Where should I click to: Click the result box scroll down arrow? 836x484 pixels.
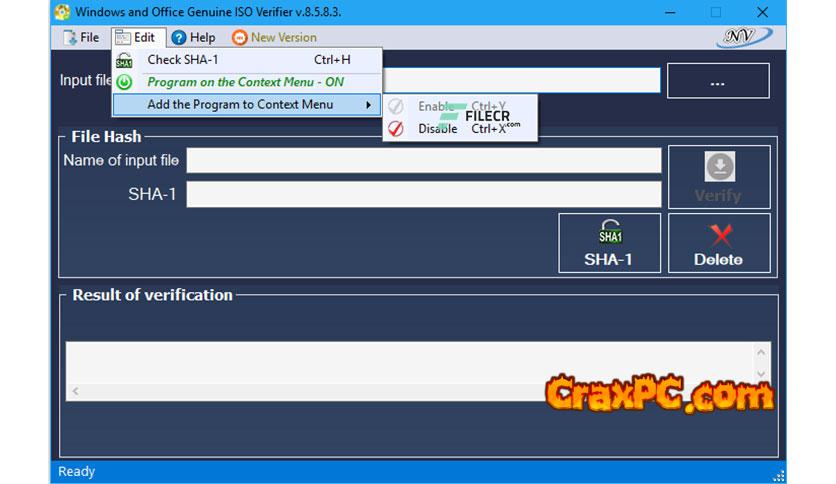pyautogui.click(x=761, y=374)
